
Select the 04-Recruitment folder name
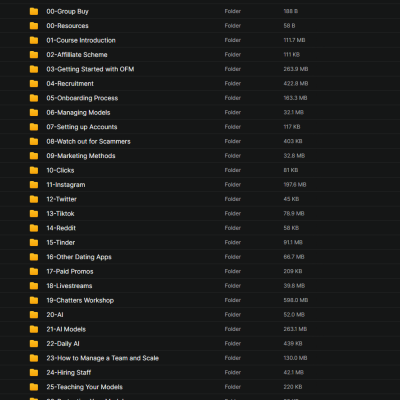tap(70, 84)
